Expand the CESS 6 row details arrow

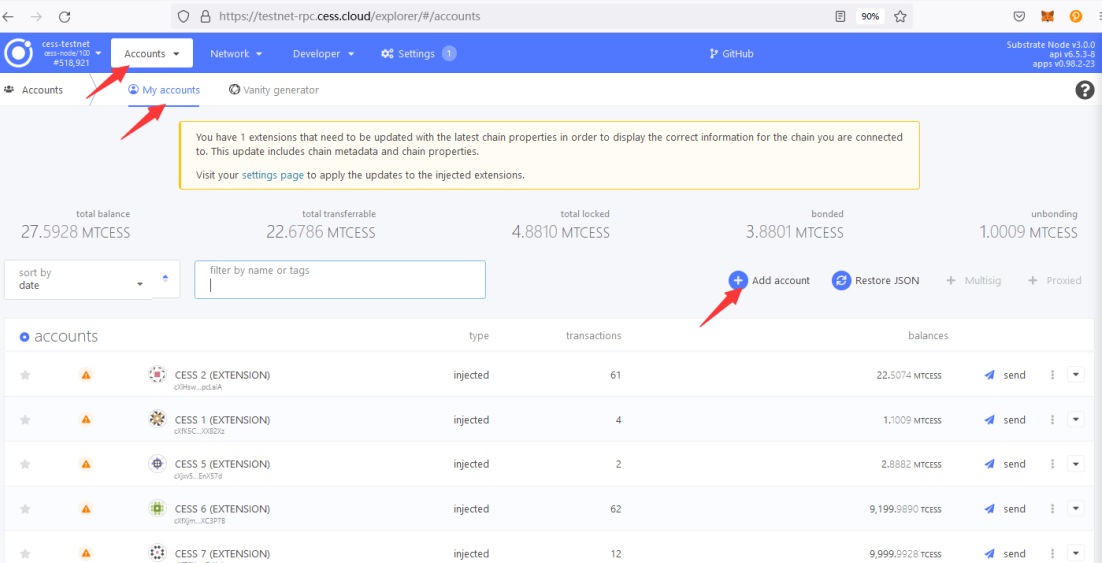pos(1076,508)
